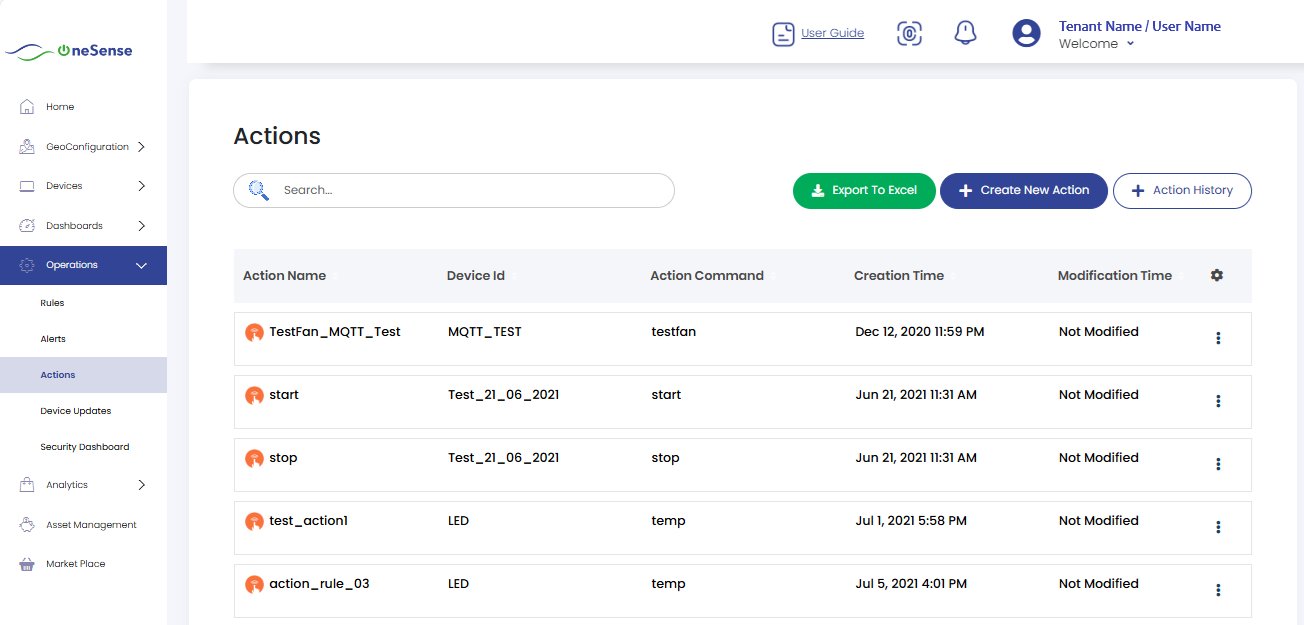Image resolution: width=1304 pixels, height=625 pixels.
Task: Click the user profile avatar icon
Action: pyautogui.click(x=1026, y=34)
